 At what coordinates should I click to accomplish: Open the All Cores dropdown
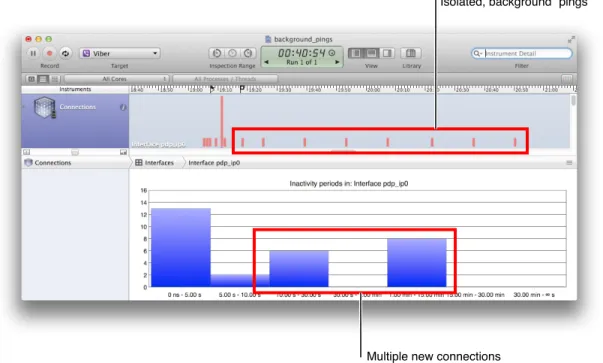pos(117,79)
